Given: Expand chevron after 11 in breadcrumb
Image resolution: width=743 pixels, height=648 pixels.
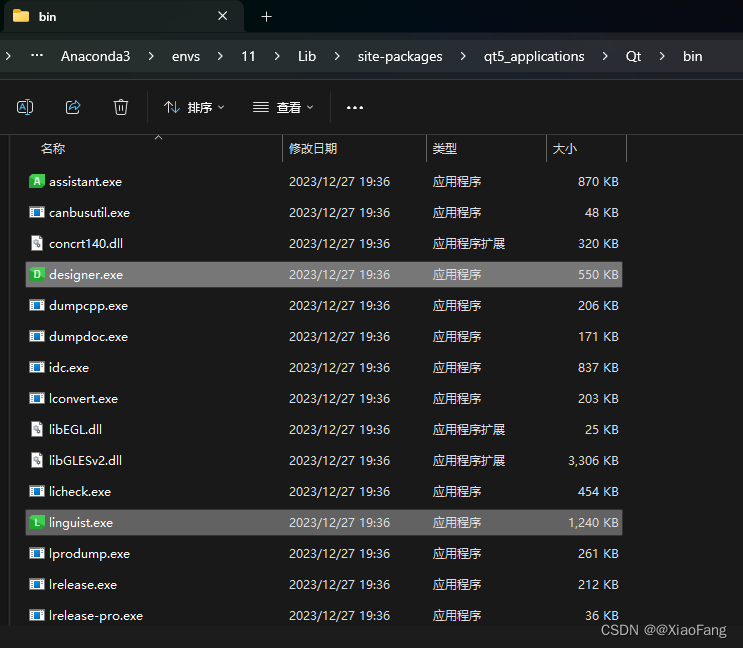Looking at the screenshot, I should [x=277, y=56].
